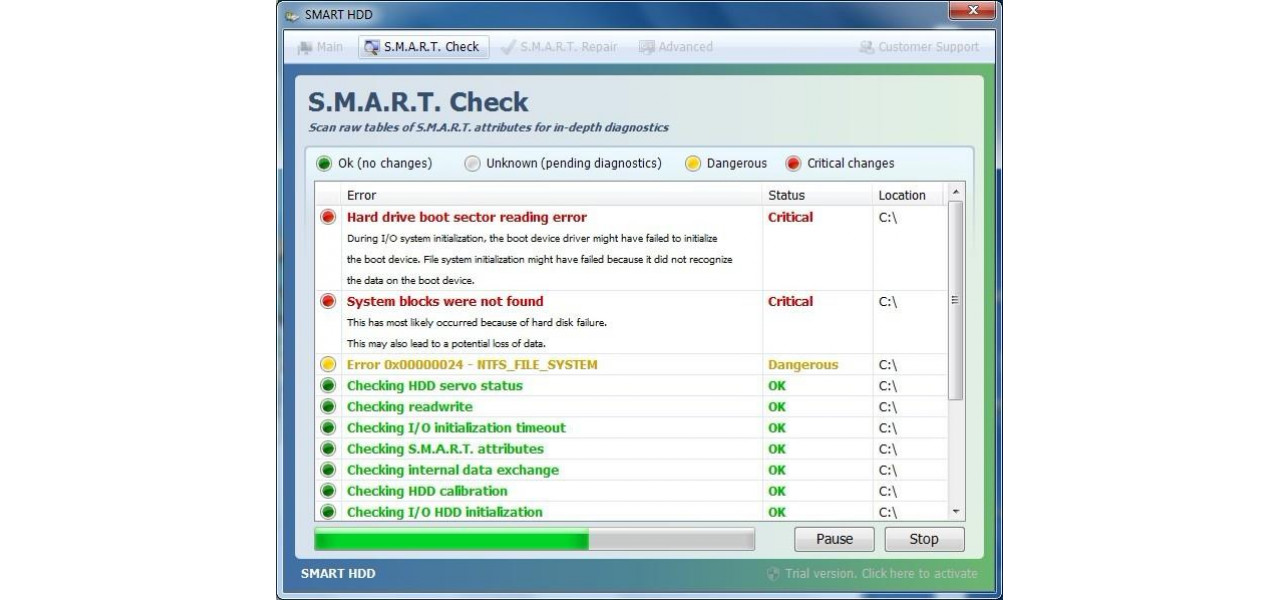Click the S.M.A.R.T. Check page heading

(418, 102)
